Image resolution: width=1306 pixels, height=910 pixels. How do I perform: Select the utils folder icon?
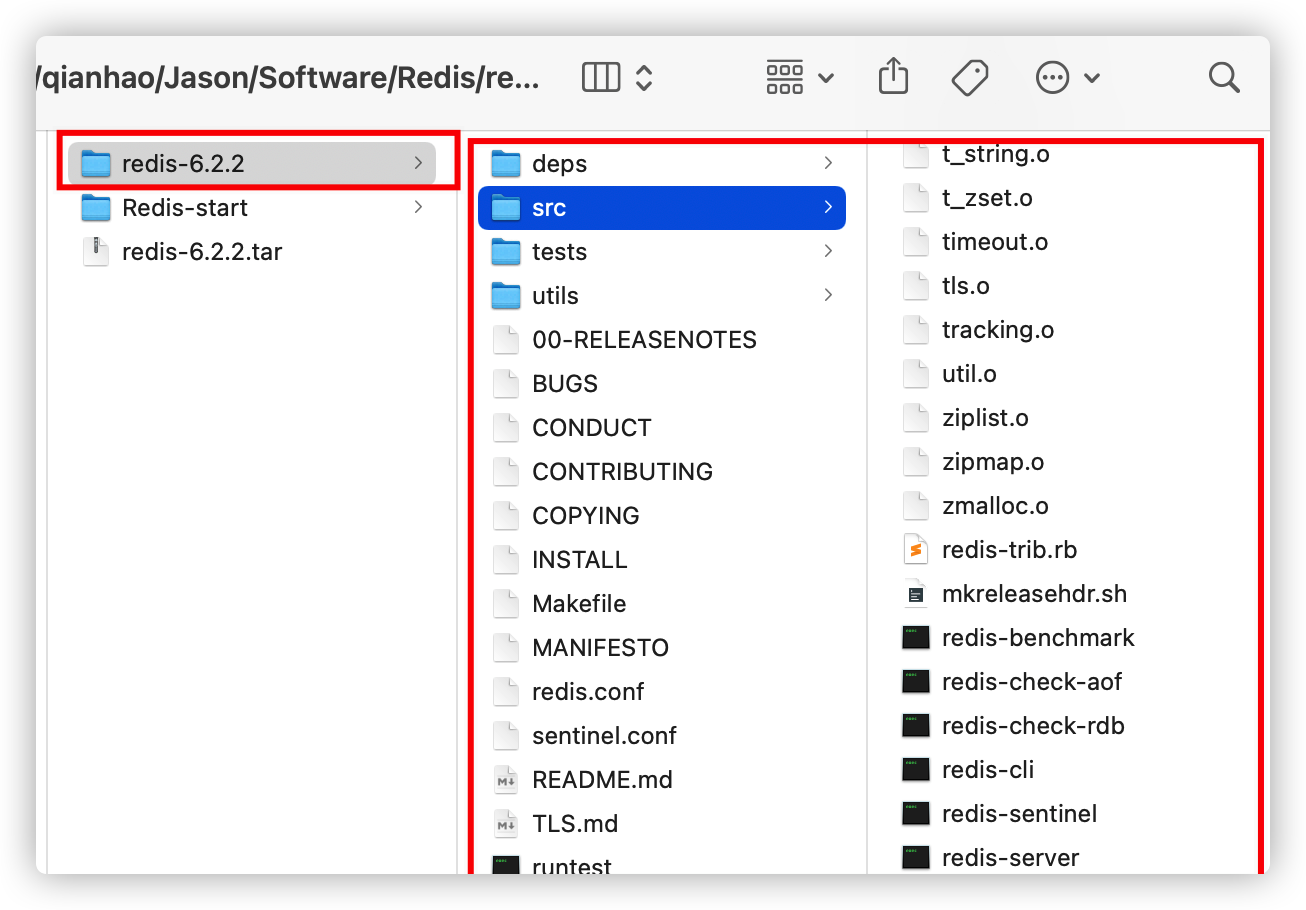coord(507,295)
